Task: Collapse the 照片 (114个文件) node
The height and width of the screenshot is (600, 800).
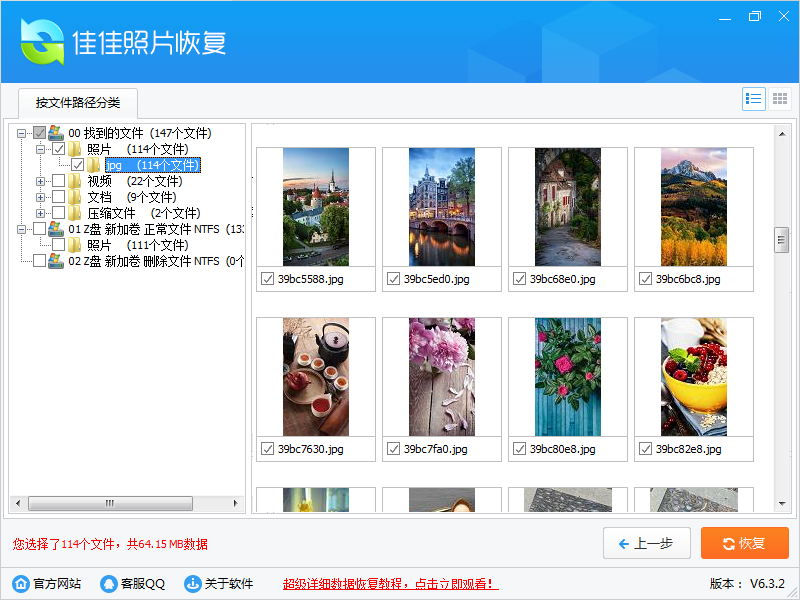Action: [40, 149]
